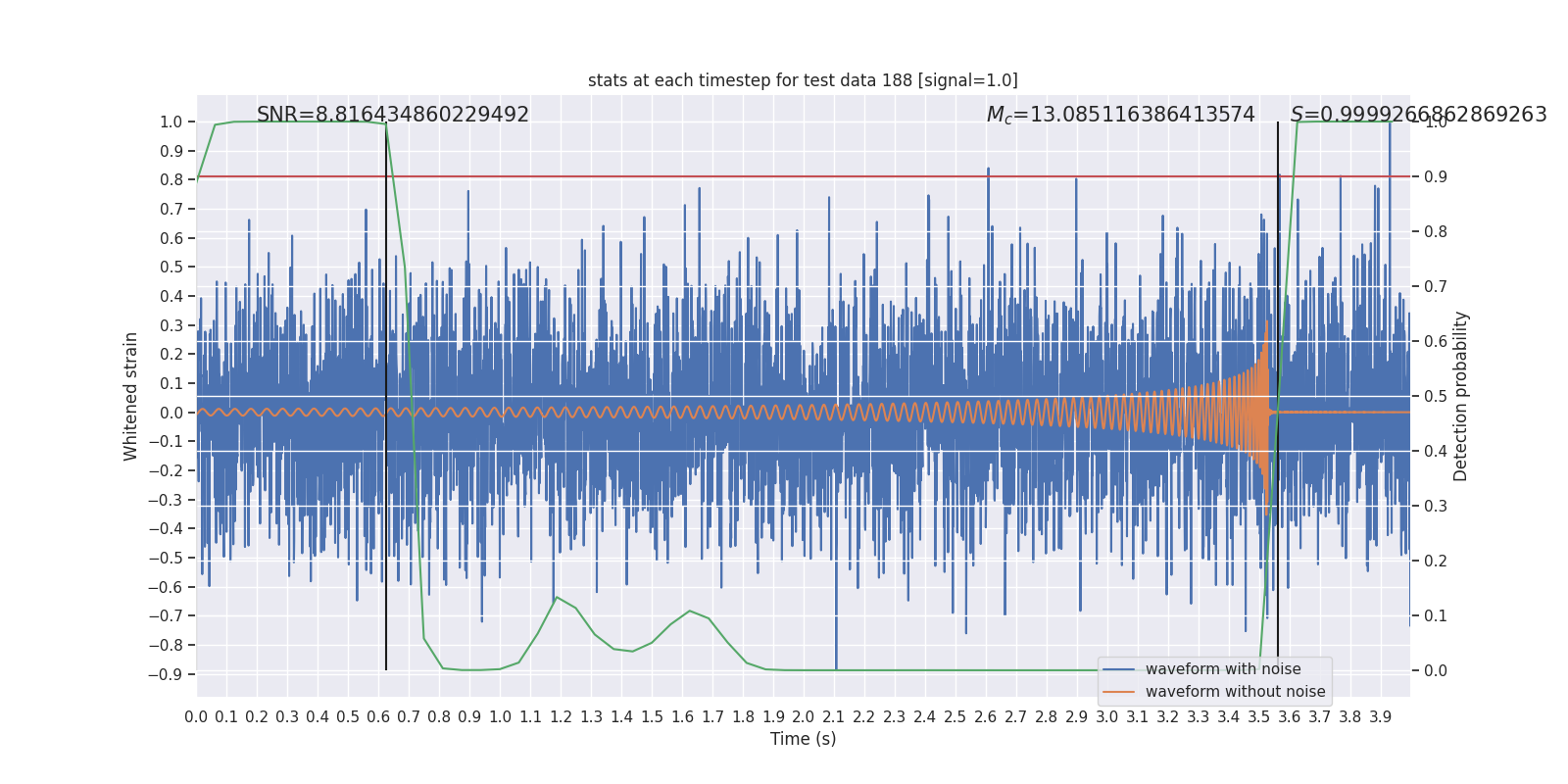
Task: Click the S=0.9999 score annotation
Action: [x=1418, y=115]
